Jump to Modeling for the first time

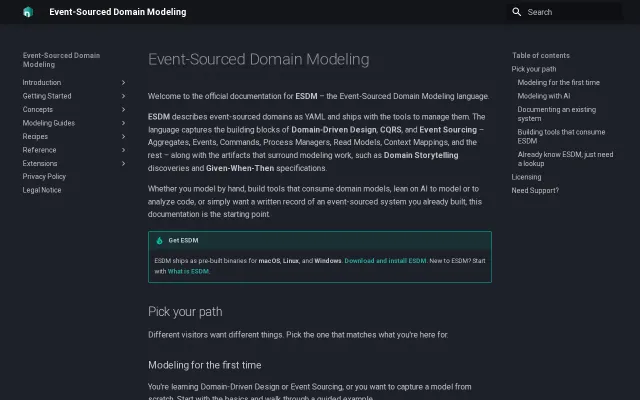coord(558,82)
